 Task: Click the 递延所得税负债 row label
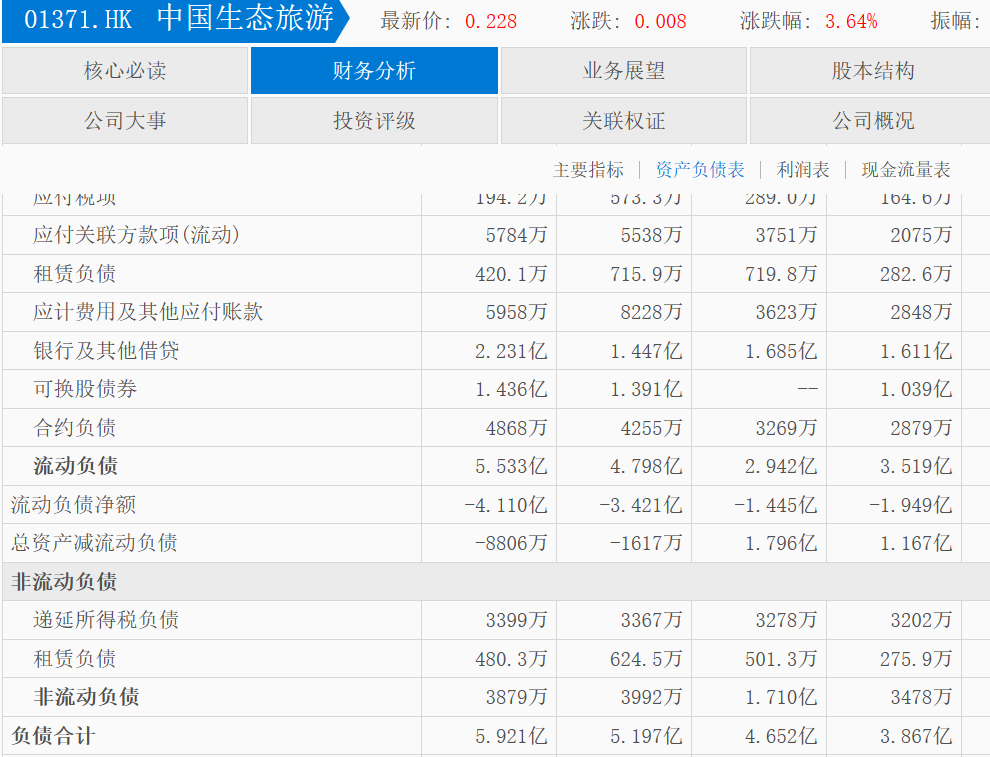(x=106, y=620)
